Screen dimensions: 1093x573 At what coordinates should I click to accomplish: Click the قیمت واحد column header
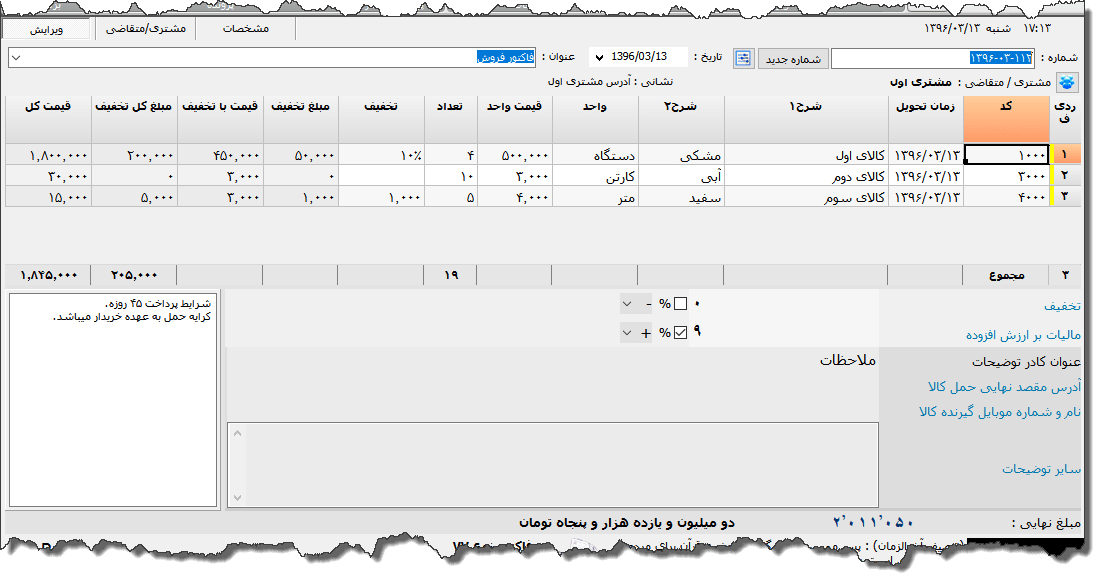pos(514,120)
